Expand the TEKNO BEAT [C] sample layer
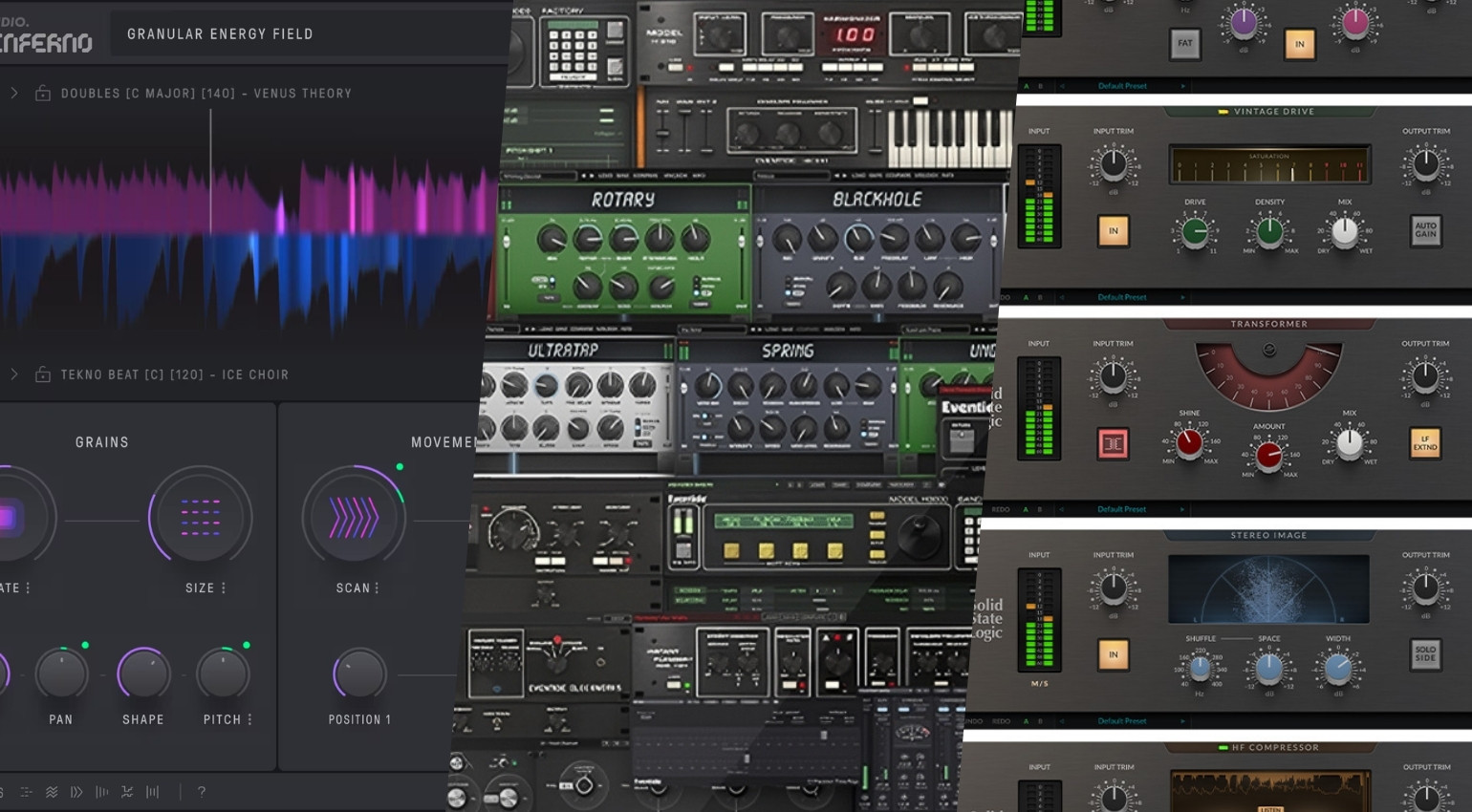Image resolution: width=1472 pixels, height=812 pixels. pyautogui.click(x=13, y=374)
